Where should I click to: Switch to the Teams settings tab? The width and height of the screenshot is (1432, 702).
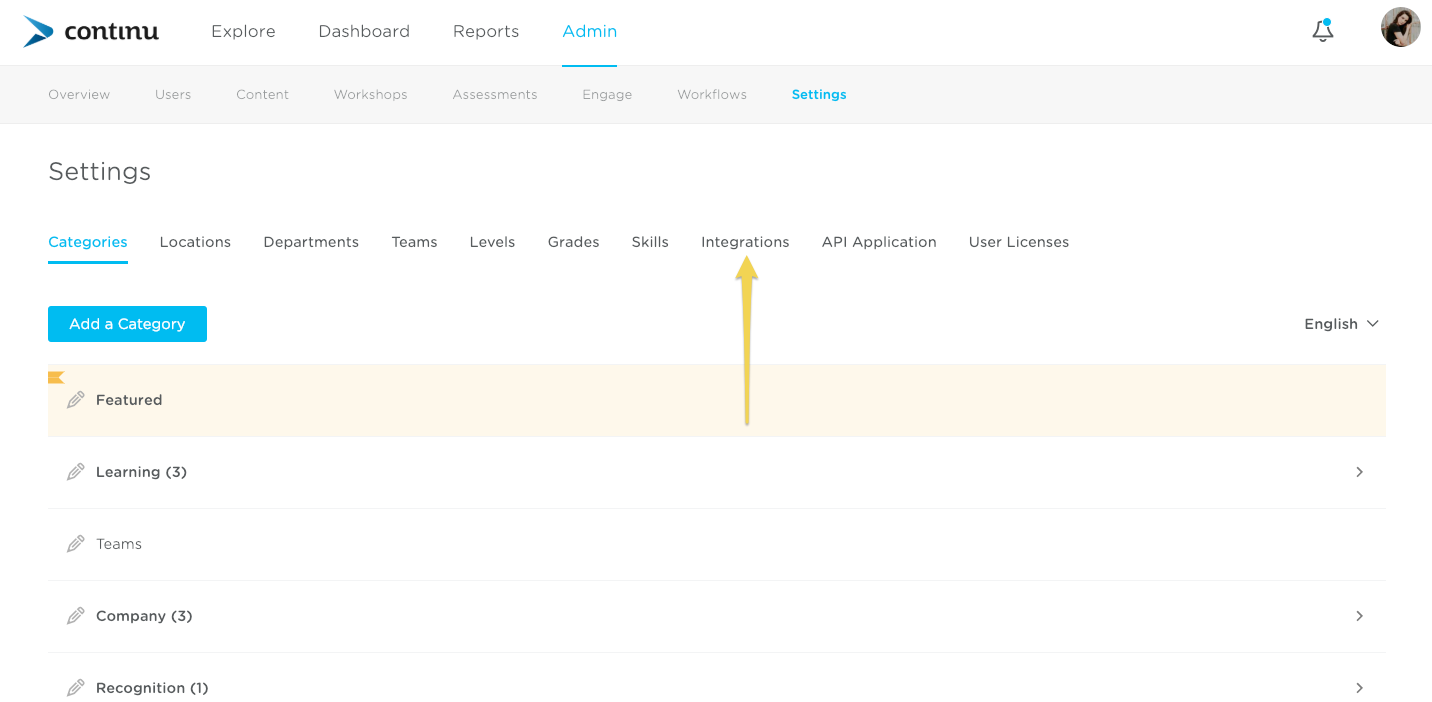point(414,242)
